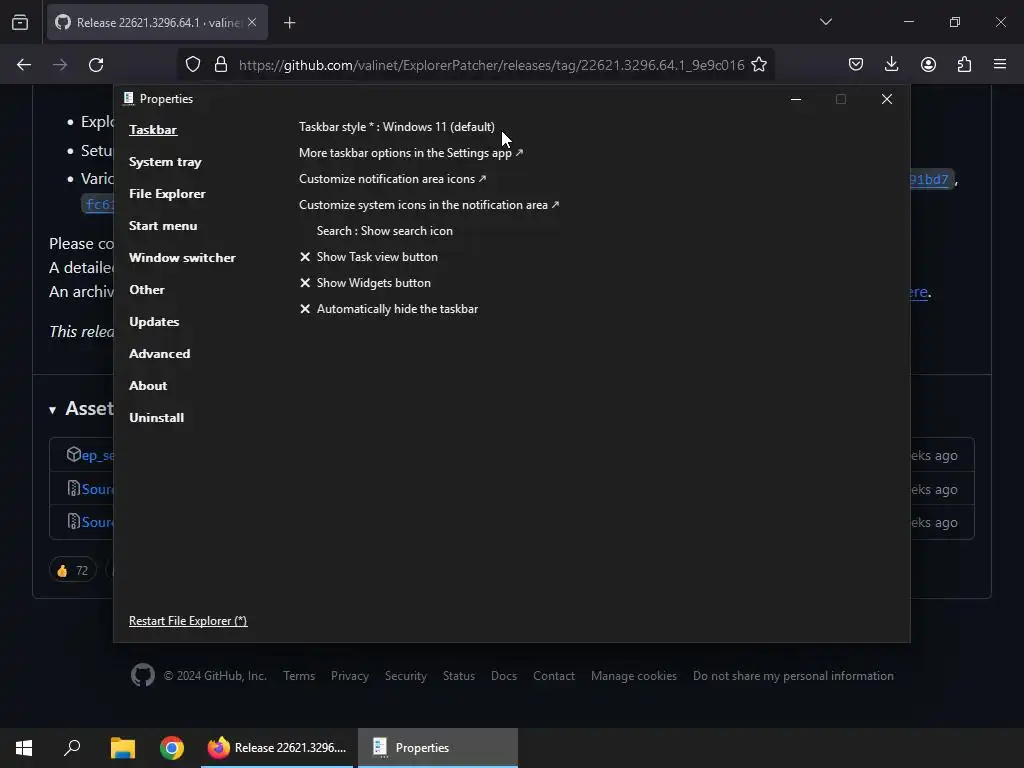Show the About section

148,385
